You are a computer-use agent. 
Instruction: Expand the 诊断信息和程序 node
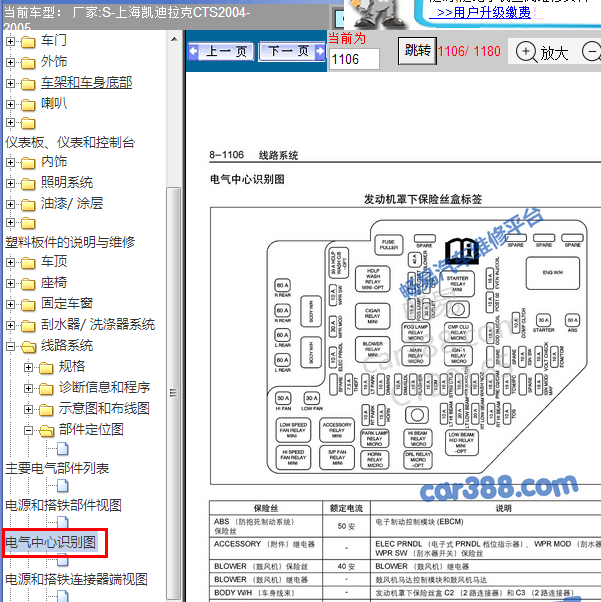[x=28, y=388]
